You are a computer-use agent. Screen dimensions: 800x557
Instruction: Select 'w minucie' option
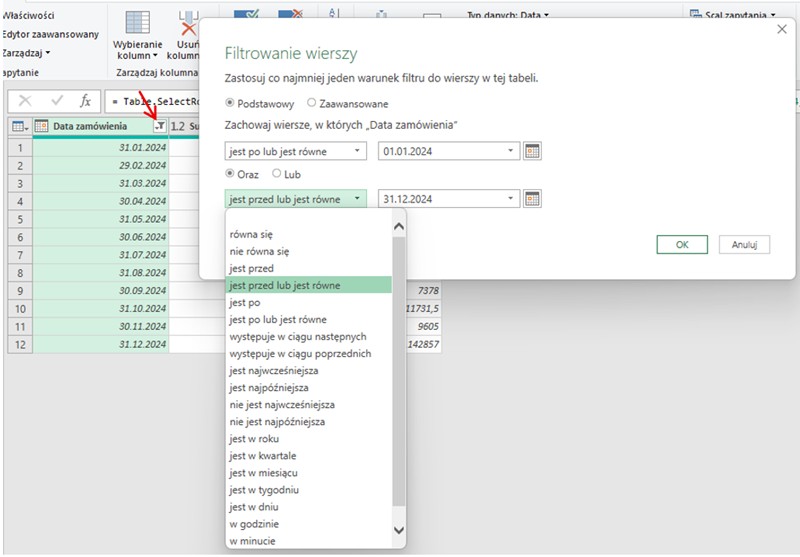click(308, 541)
